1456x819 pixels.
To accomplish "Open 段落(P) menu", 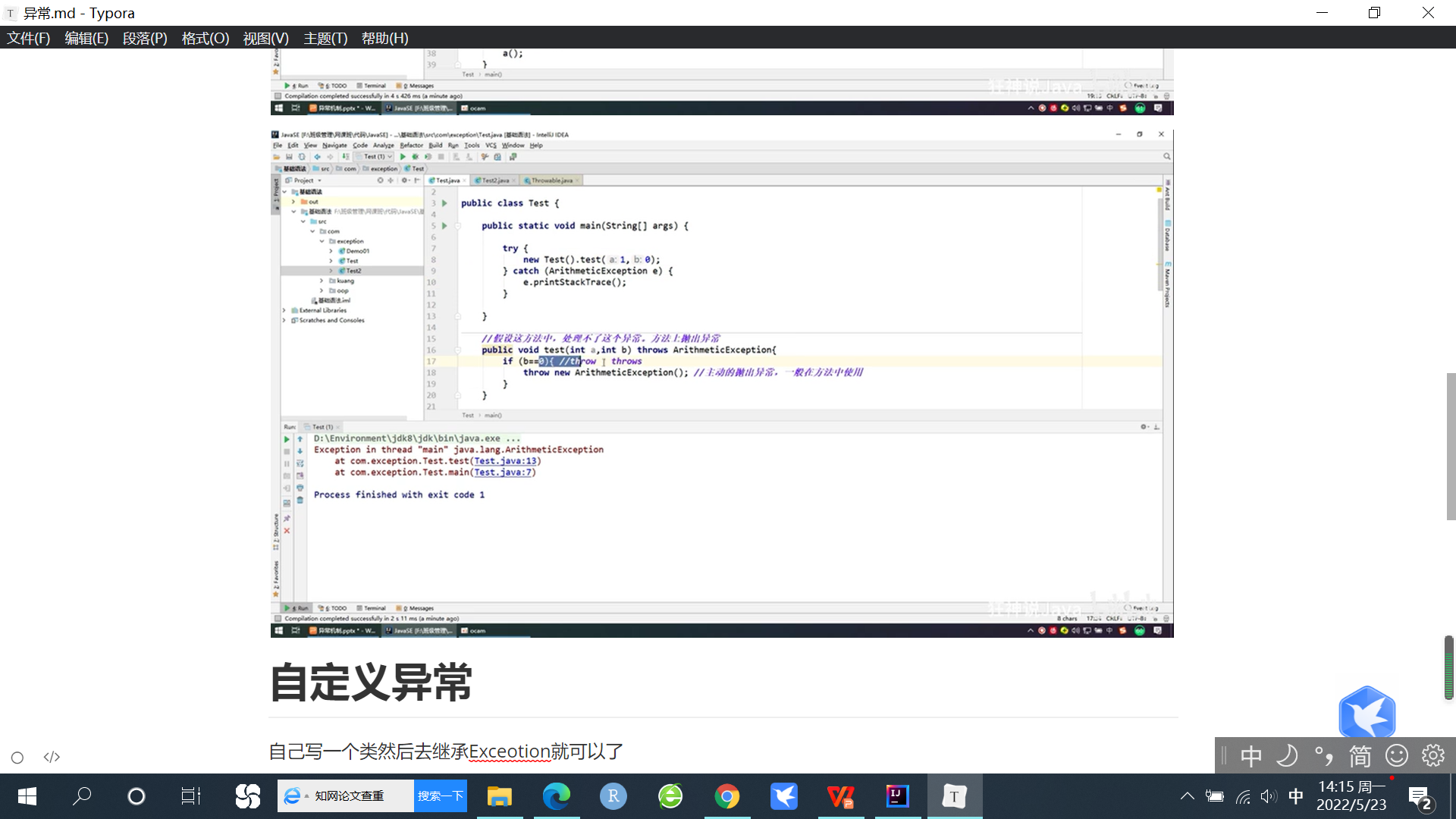I will tap(145, 38).
